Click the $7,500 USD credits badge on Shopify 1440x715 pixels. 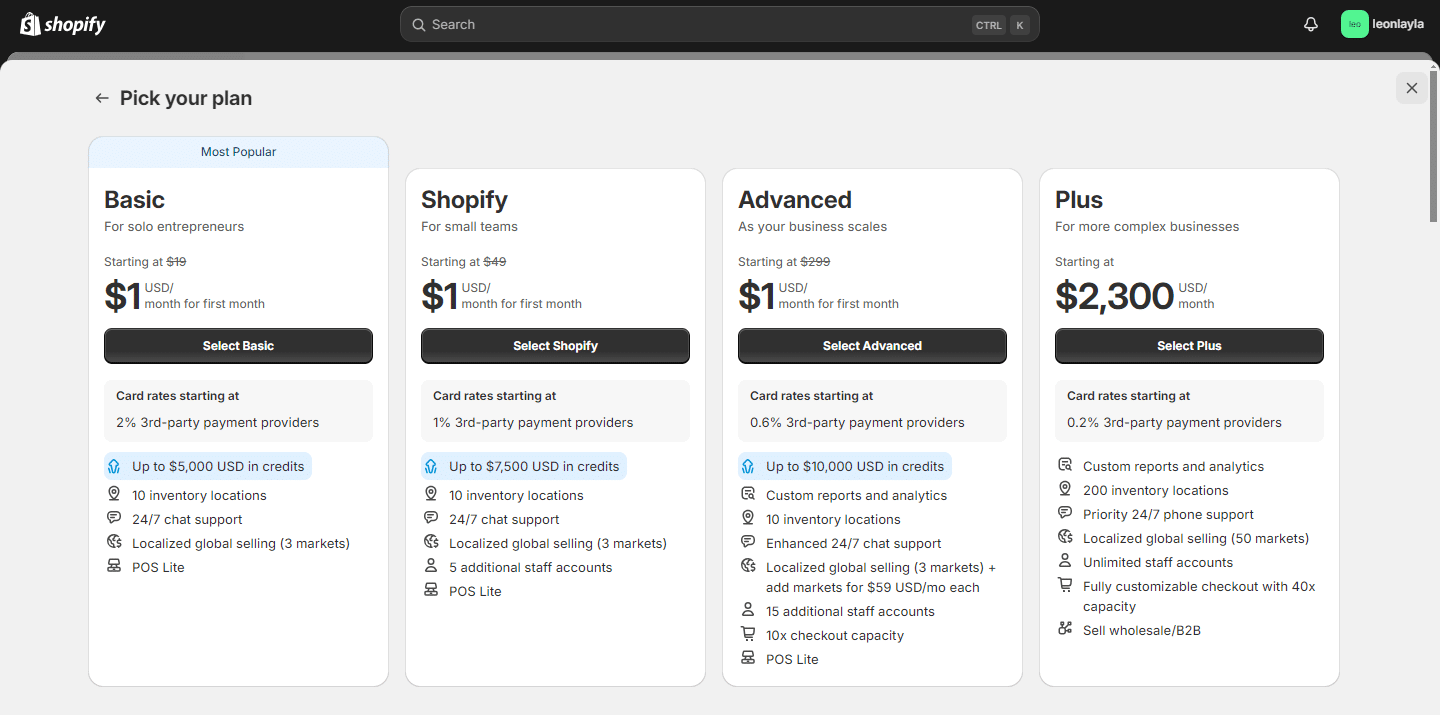[x=523, y=465]
